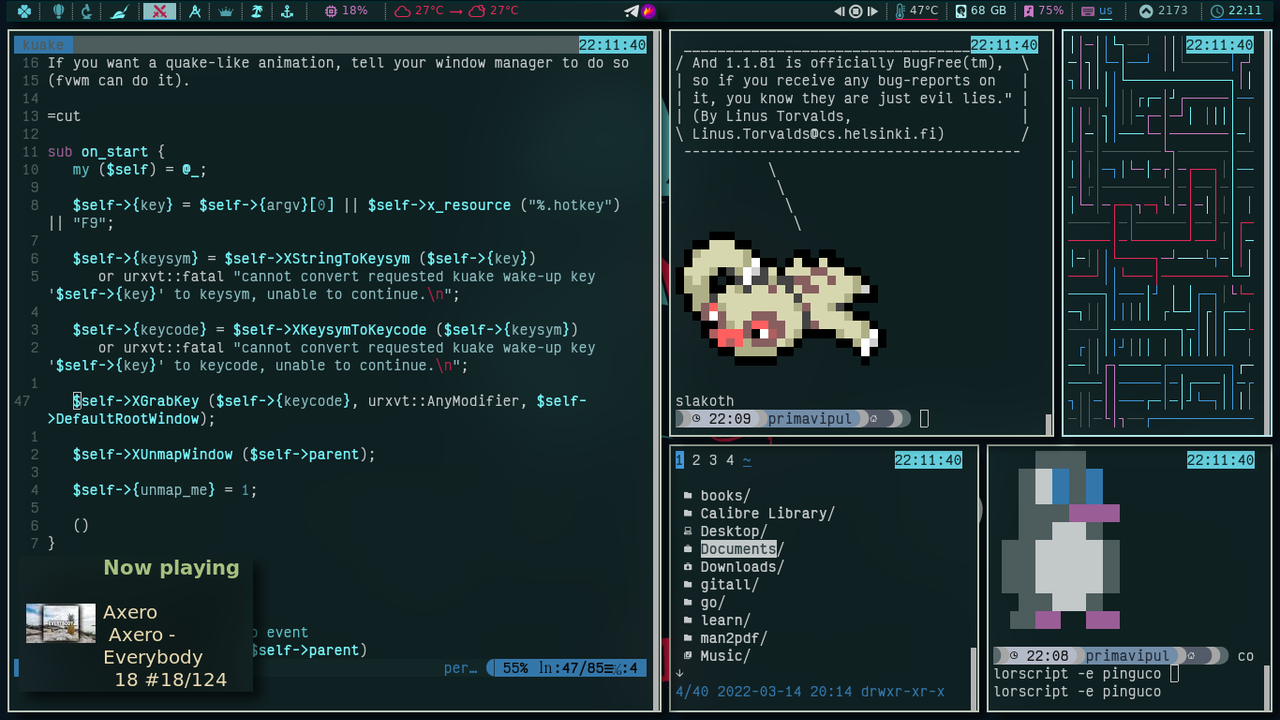Open the Telegram paper plane tray icon

631,11
